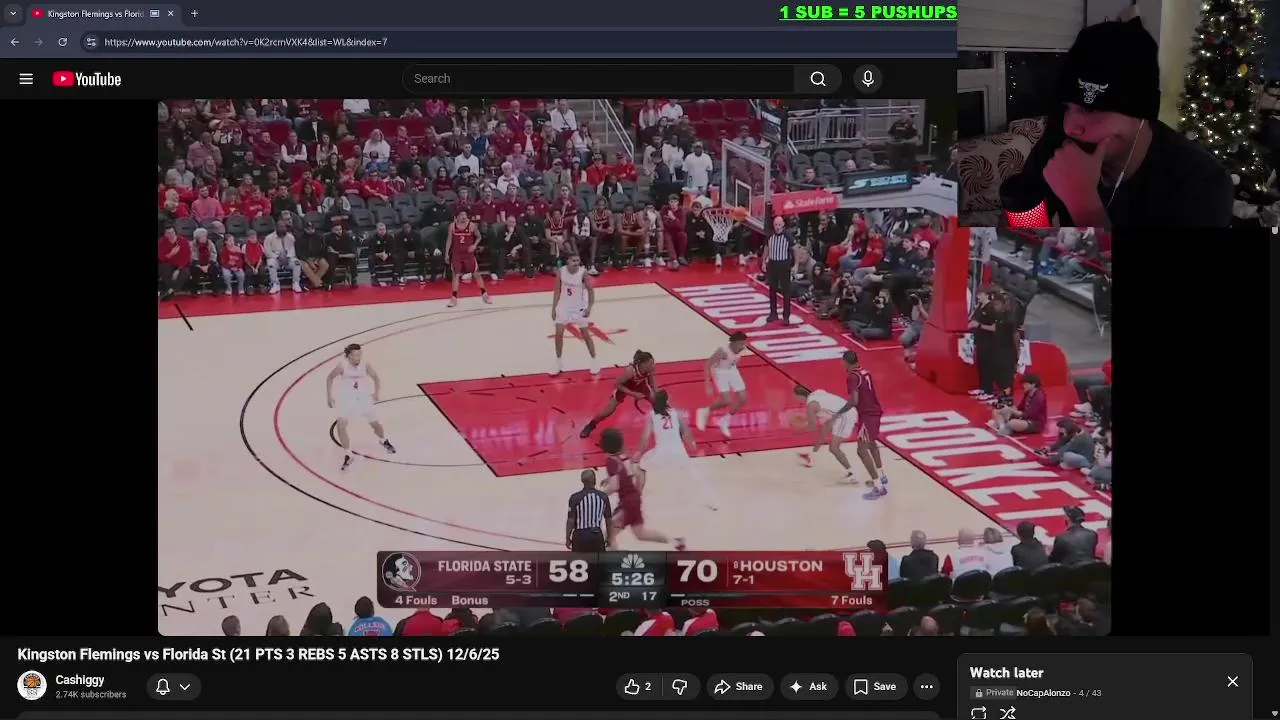Focus the YouTube search box
Screen dimensions: 1280x720
pyautogui.click(x=598, y=79)
